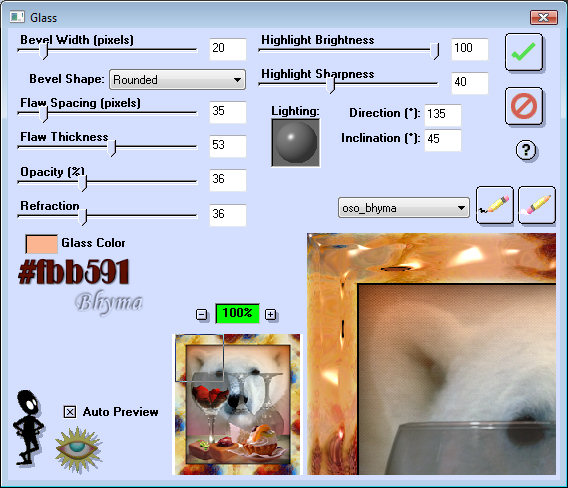568x488 pixels.
Task: Toggle the Auto Preview checkbox
Action: [70, 412]
